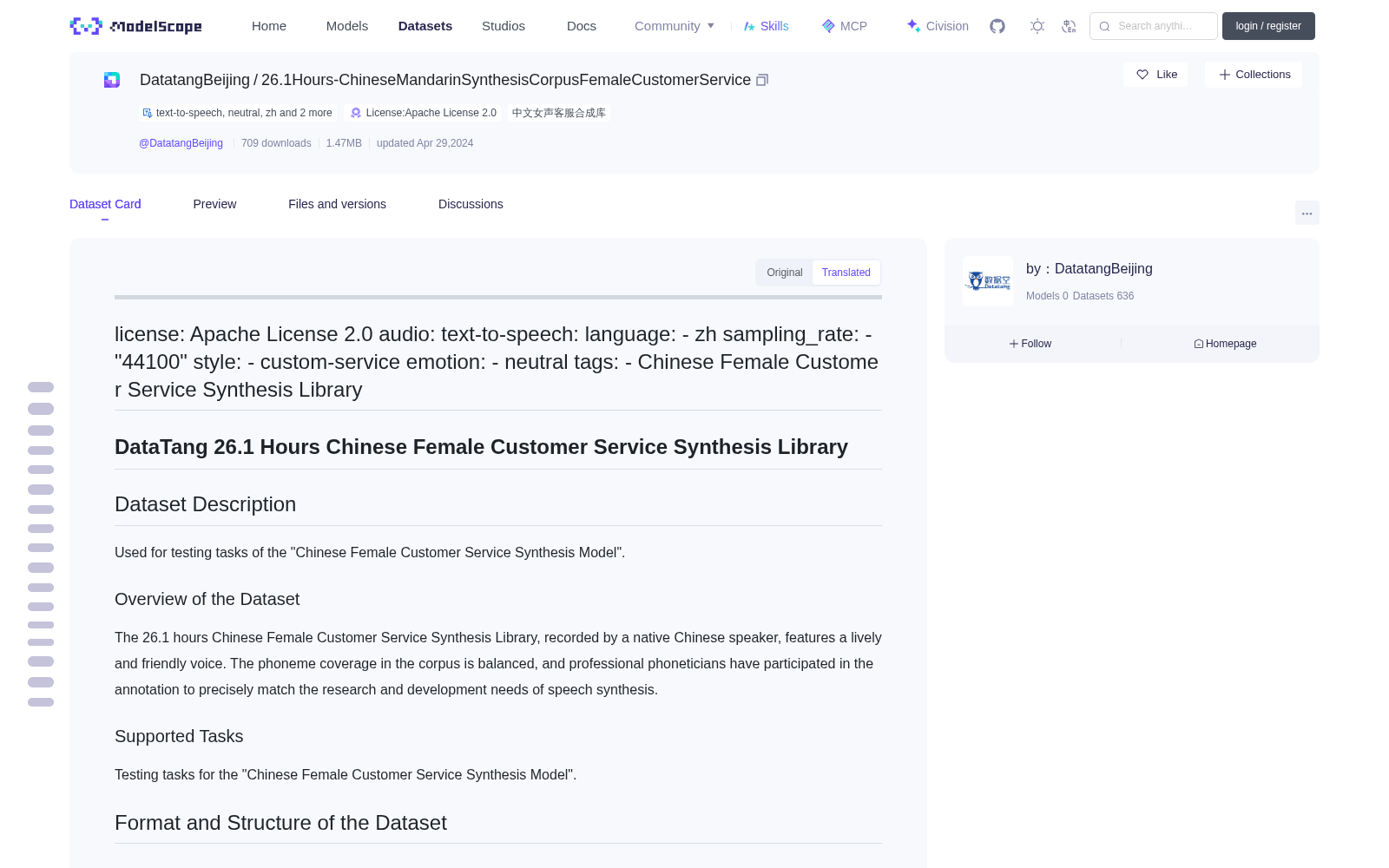This screenshot has width=1389, height=868.
Task: Open the Files and versions tab
Action: coord(337,204)
